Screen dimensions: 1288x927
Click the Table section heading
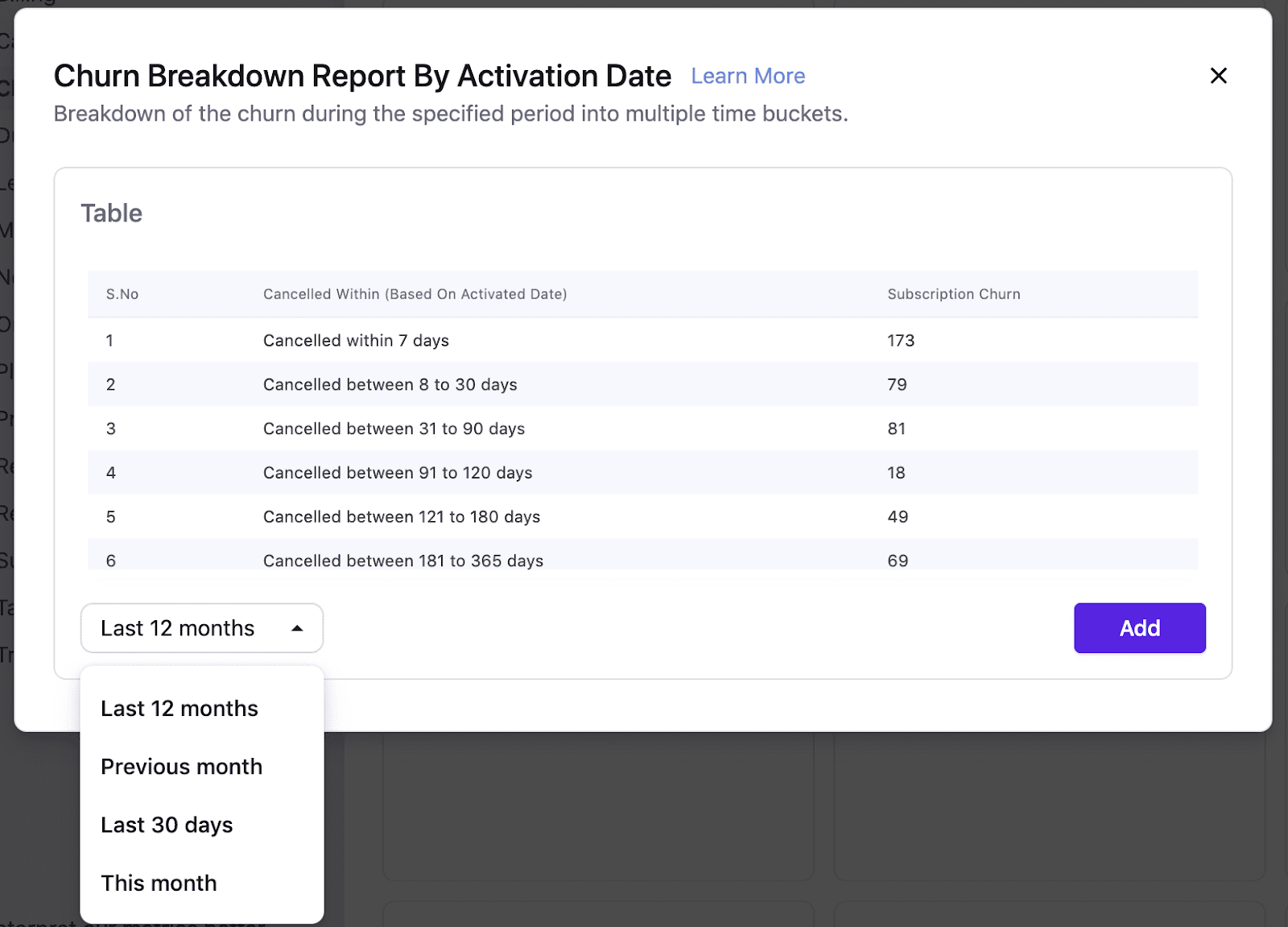point(111,213)
